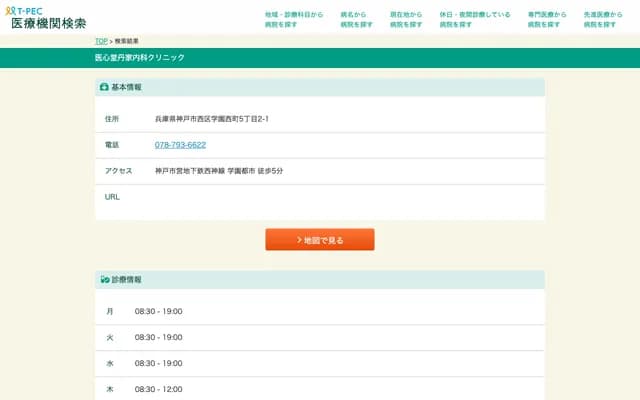Click the 月 row hours 08:30 - 19:00

click(x=158, y=311)
